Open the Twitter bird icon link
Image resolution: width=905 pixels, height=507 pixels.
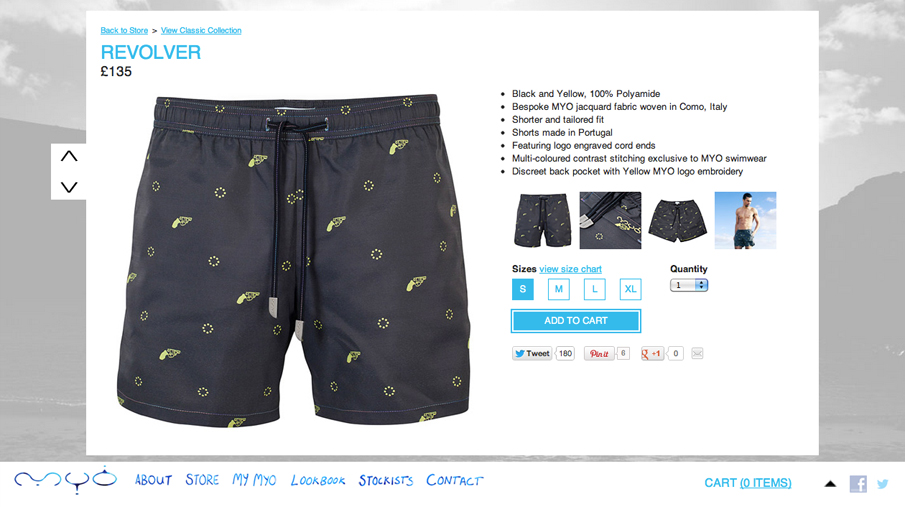[882, 484]
